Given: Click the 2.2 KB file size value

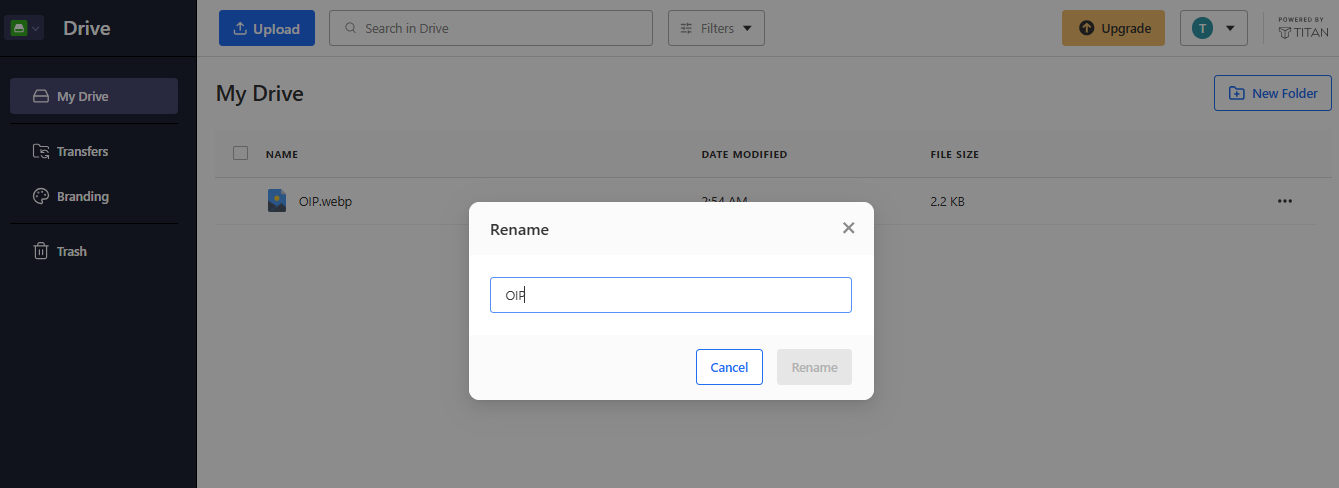Looking at the screenshot, I should pyautogui.click(x=947, y=201).
